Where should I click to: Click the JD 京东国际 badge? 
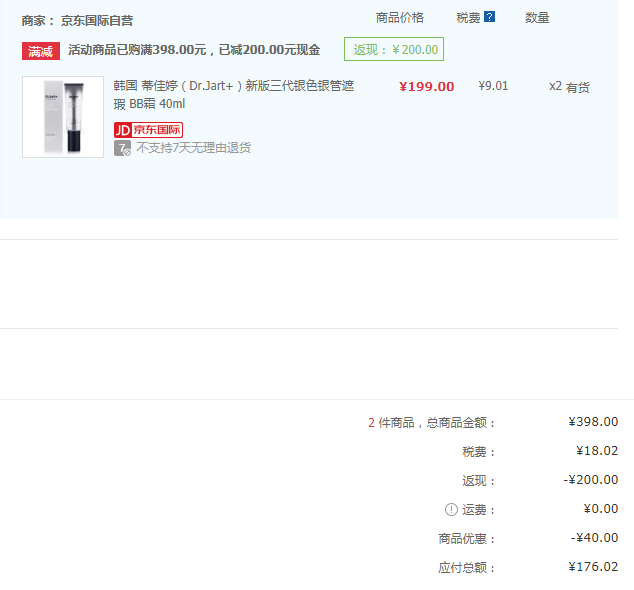pos(148,130)
